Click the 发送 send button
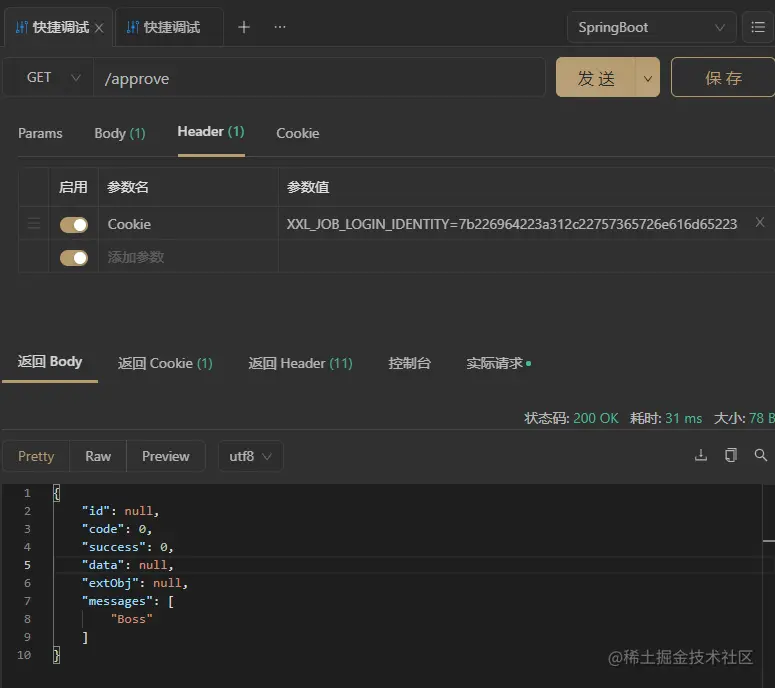775x688 pixels. point(596,78)
